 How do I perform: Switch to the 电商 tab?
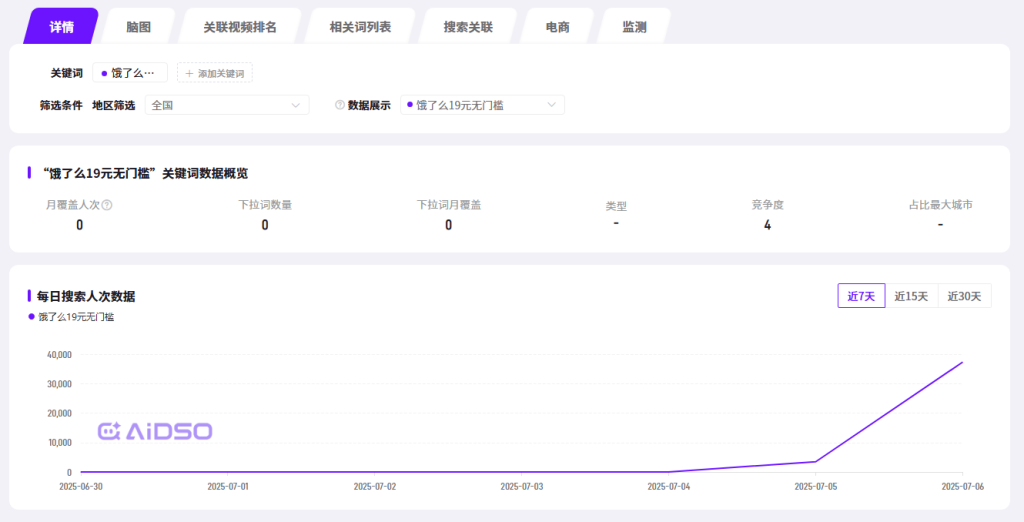point(557,27)
